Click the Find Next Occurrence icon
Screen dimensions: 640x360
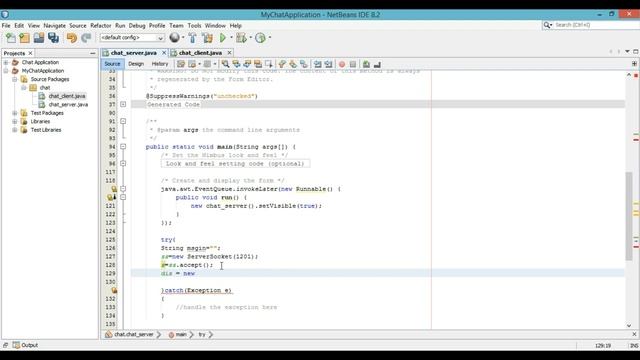(247, 64)
